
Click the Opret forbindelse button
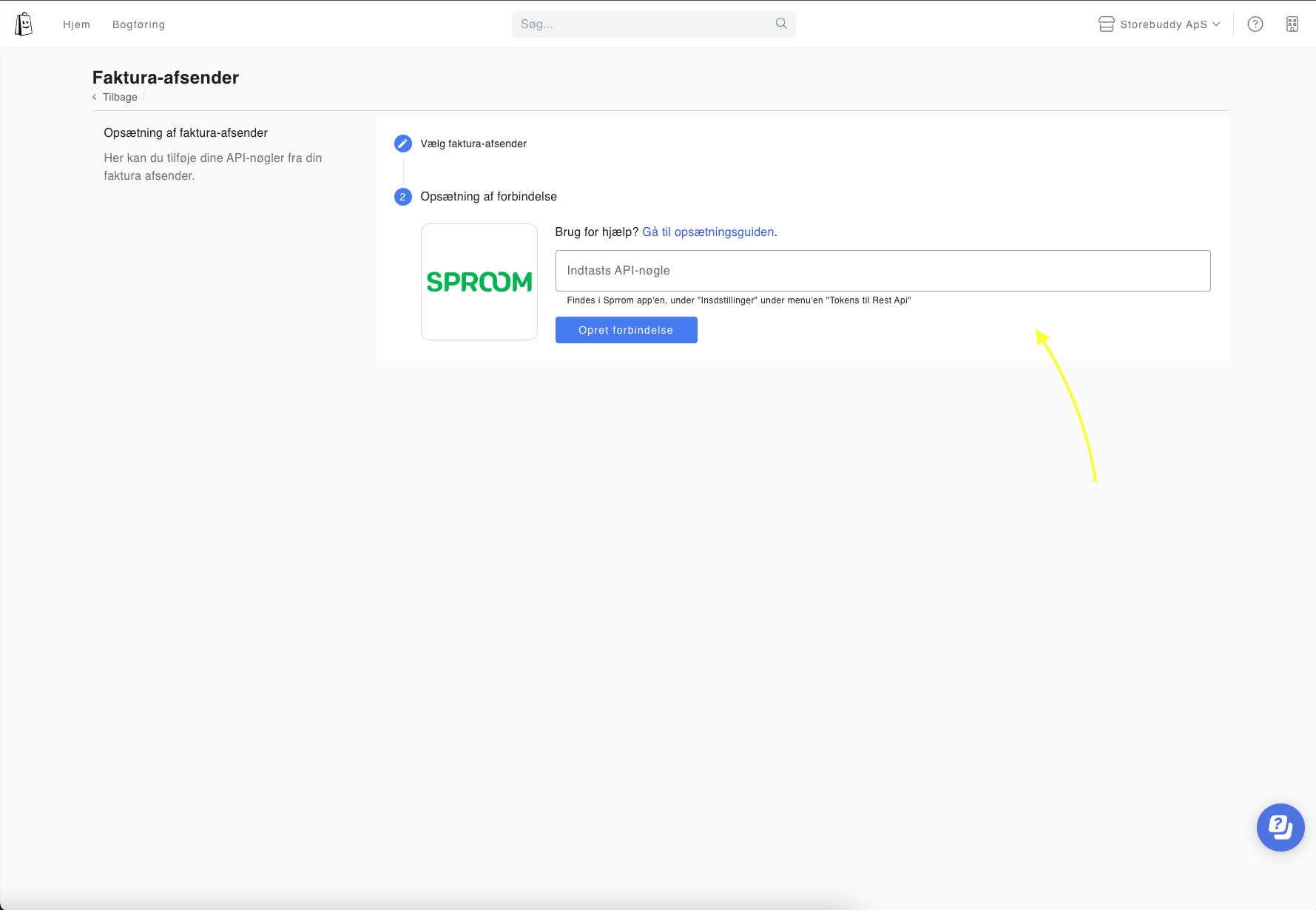point(626,330)
